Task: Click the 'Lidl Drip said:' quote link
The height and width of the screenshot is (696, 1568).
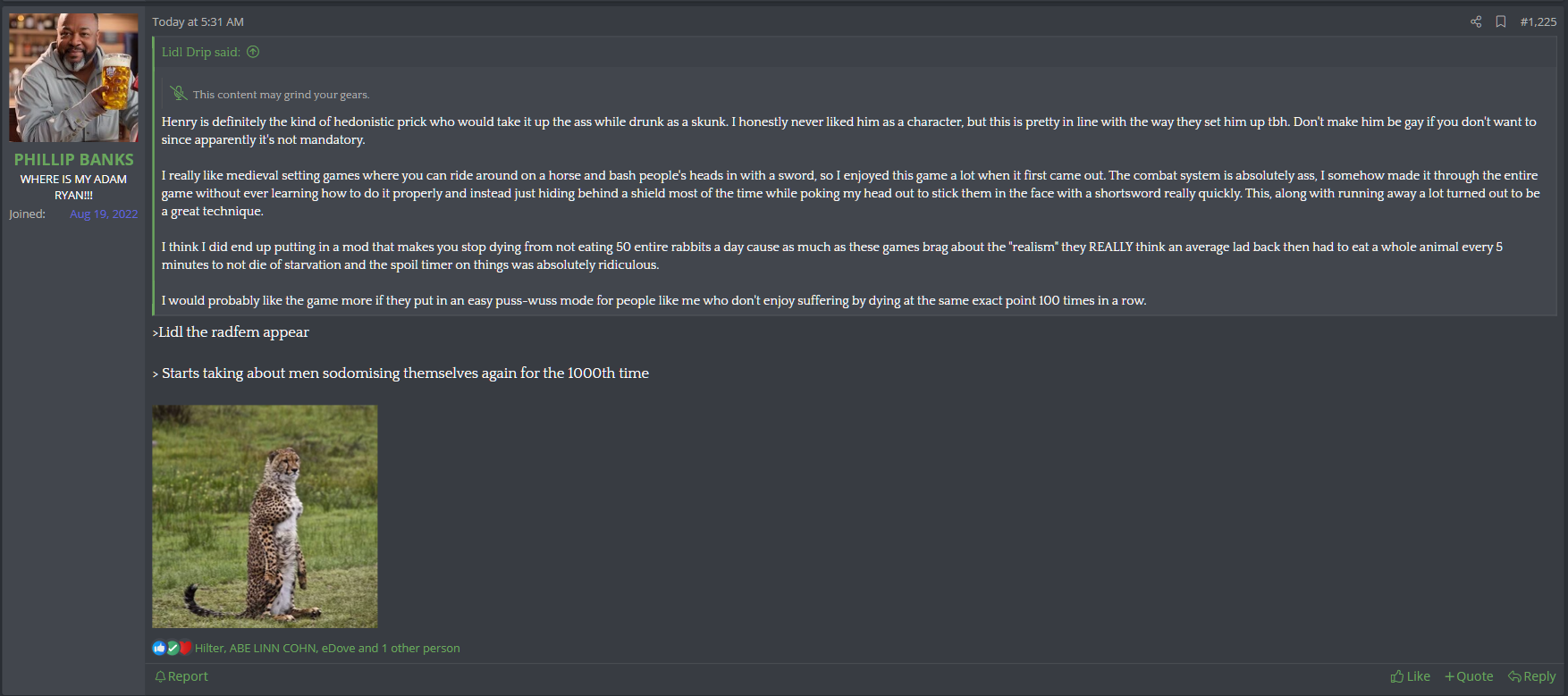Action: 201,52
